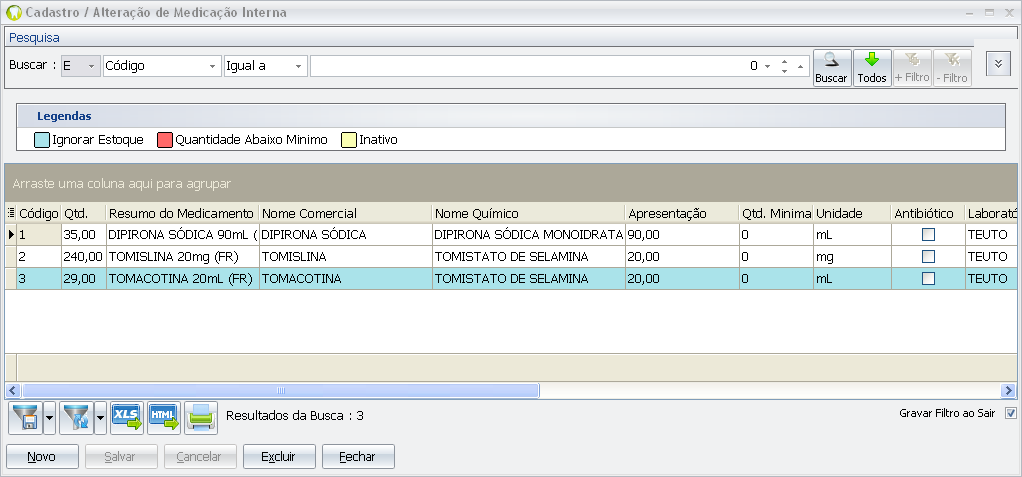Image resolution: width=1022 pixels, height=477 pixels.
Task: Click the mg unit cell
Action: coord(852,257)
